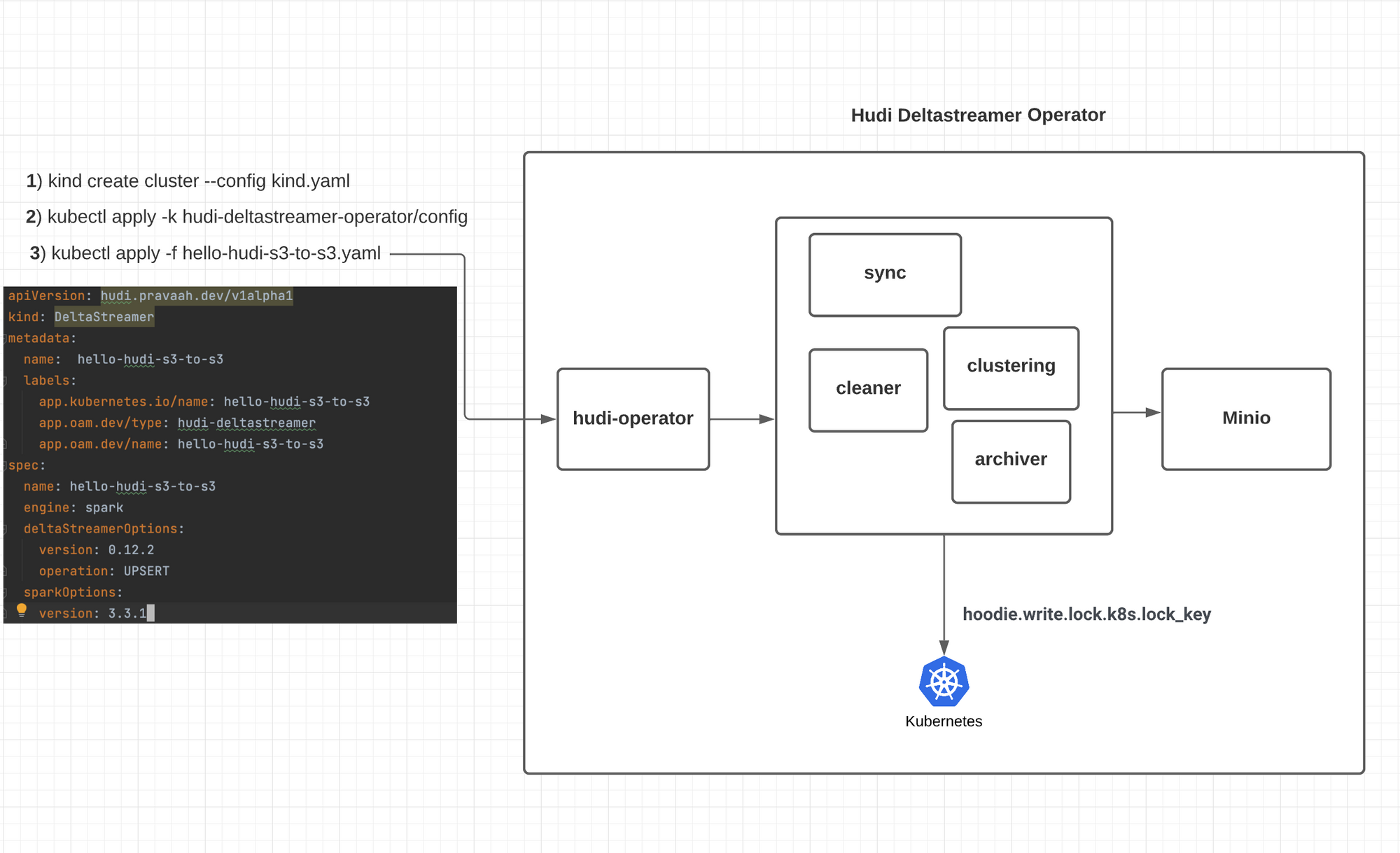Click the Hudi Deltastreamer Operator title
This screenshot has width=1400, height=853.
click(x=978, y=115)
